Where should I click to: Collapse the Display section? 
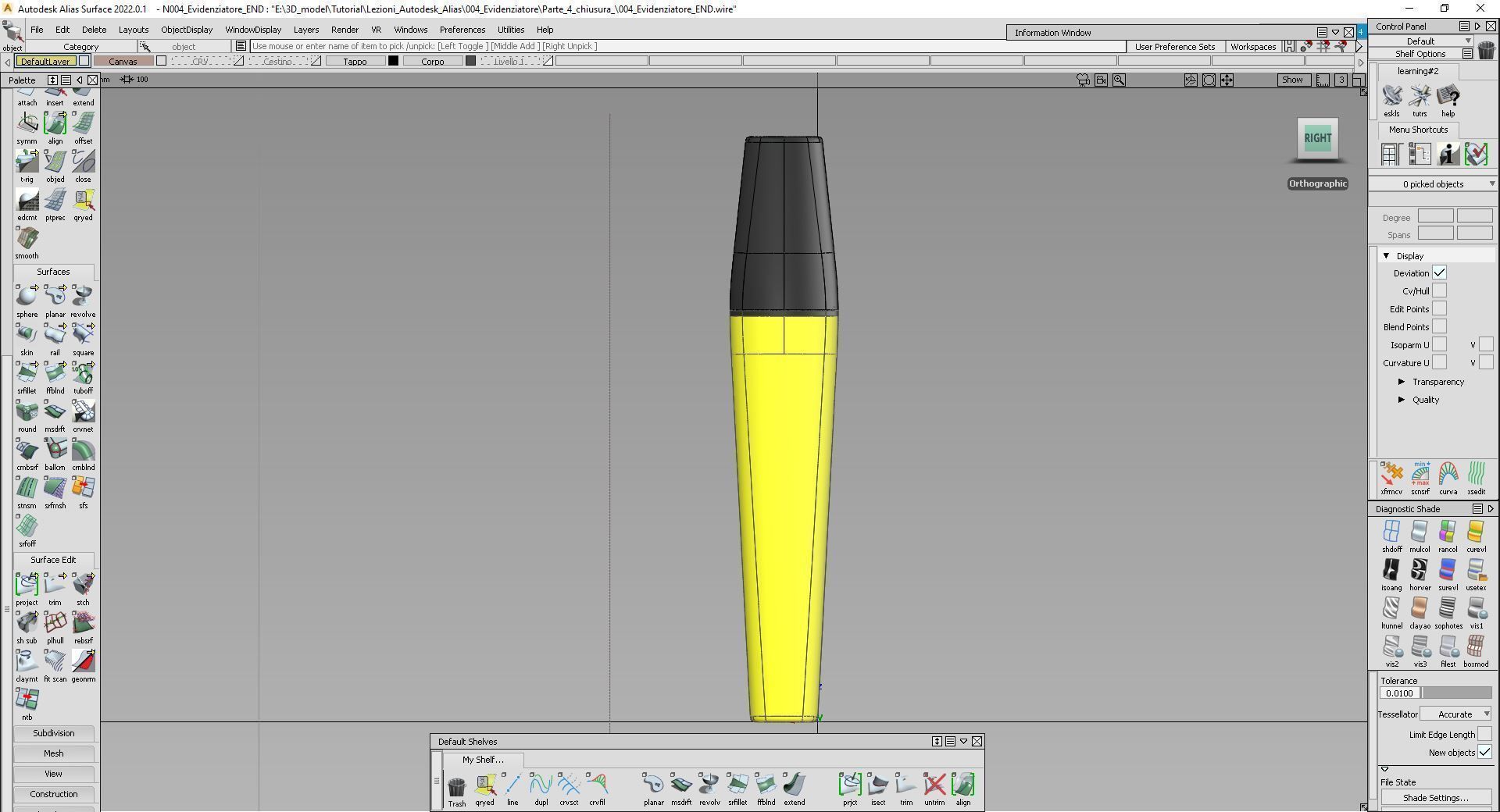coord(1386,255)
